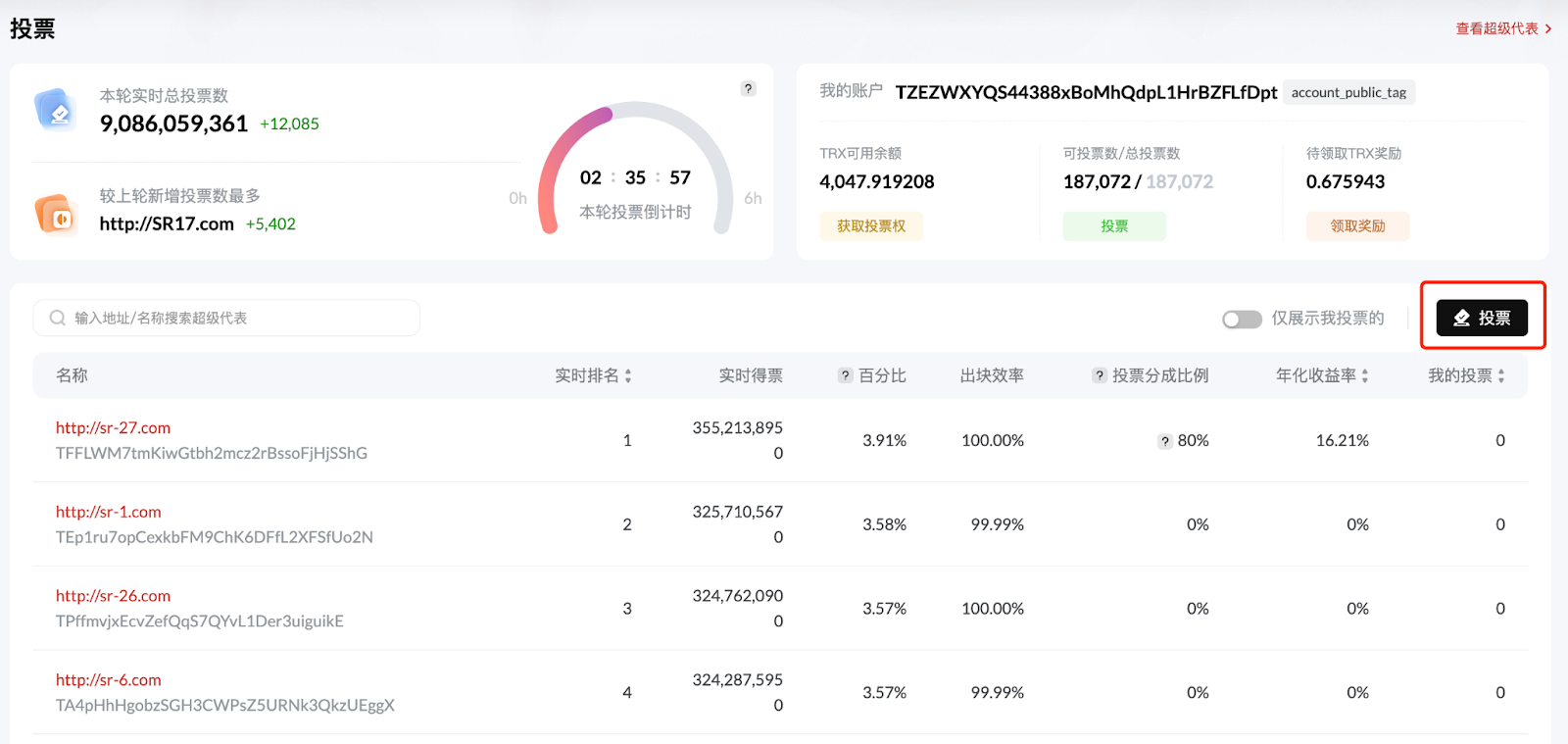This screenshot has height=744, width=1568.
Task: Click address TFFLWM7tmKiwGtbh2mcz2rBssoFjHjSShG
Action: 212,453
